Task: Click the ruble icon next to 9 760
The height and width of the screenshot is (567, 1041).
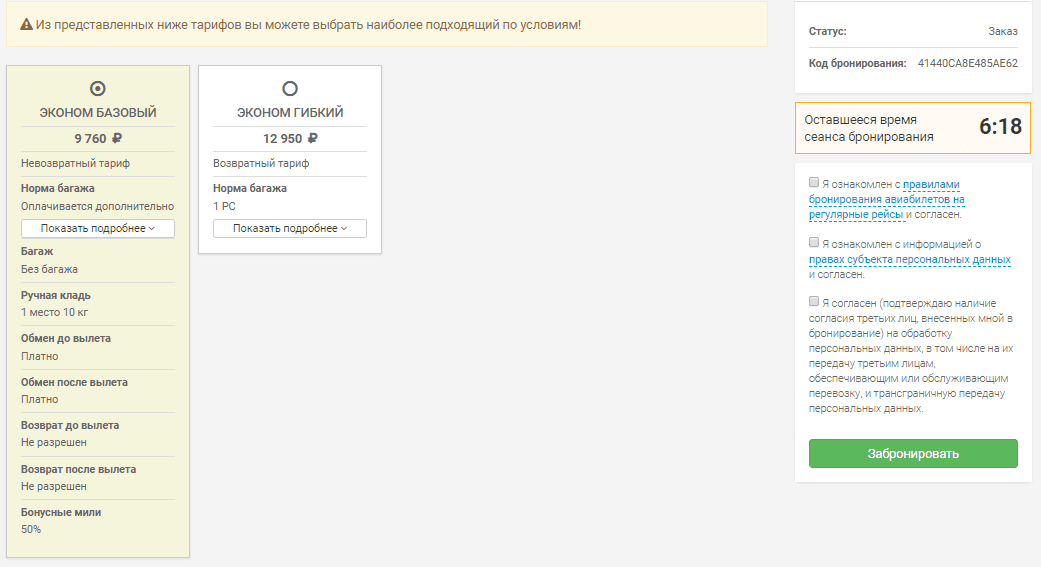Action: pyautogui.click(x=117, y=138)
